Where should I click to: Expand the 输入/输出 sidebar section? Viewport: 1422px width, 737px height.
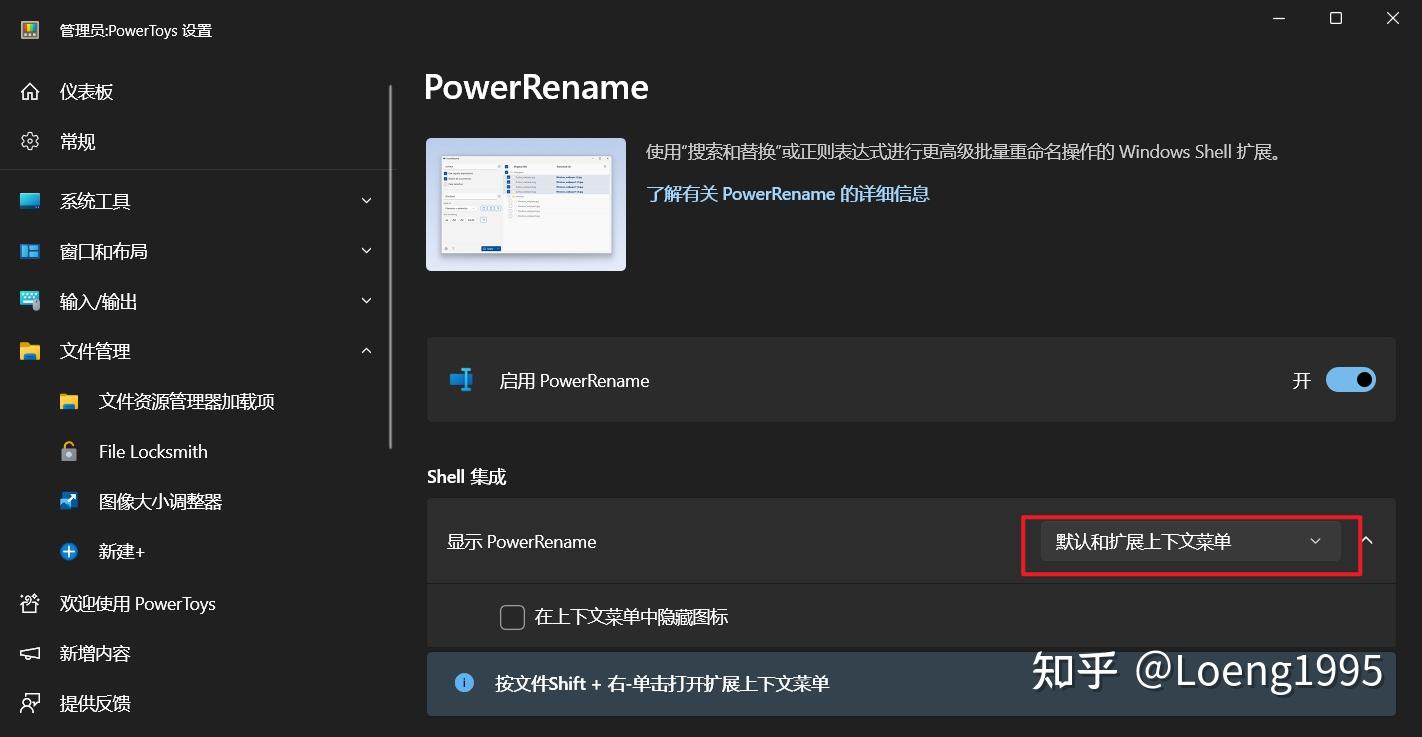click(x=366, y=301)
